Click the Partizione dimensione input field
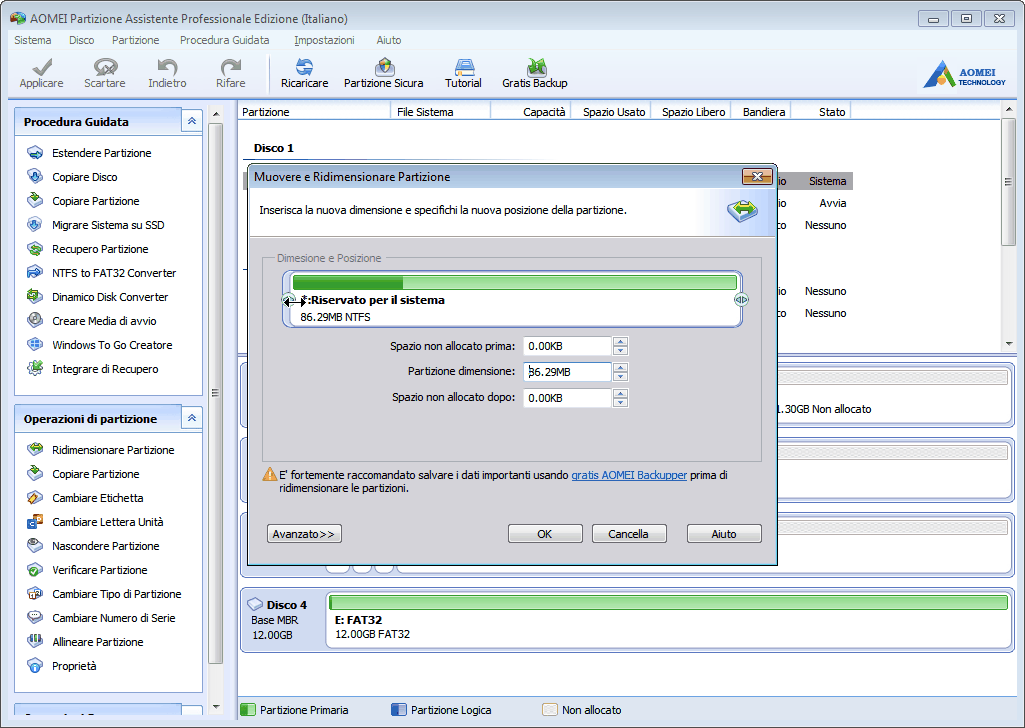 point(566,372)
